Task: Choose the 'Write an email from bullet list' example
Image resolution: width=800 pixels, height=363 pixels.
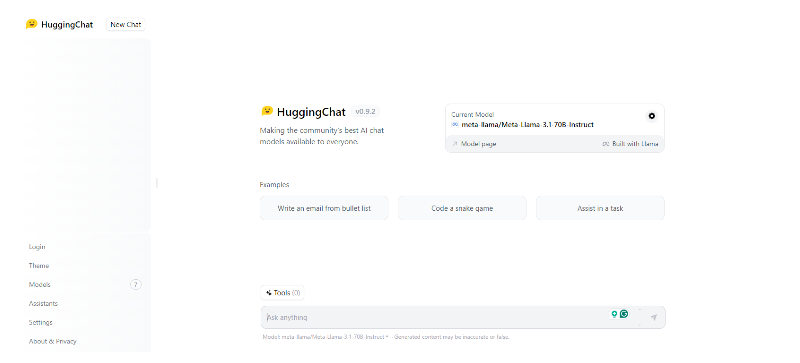Action: click(x=324, y=208)
